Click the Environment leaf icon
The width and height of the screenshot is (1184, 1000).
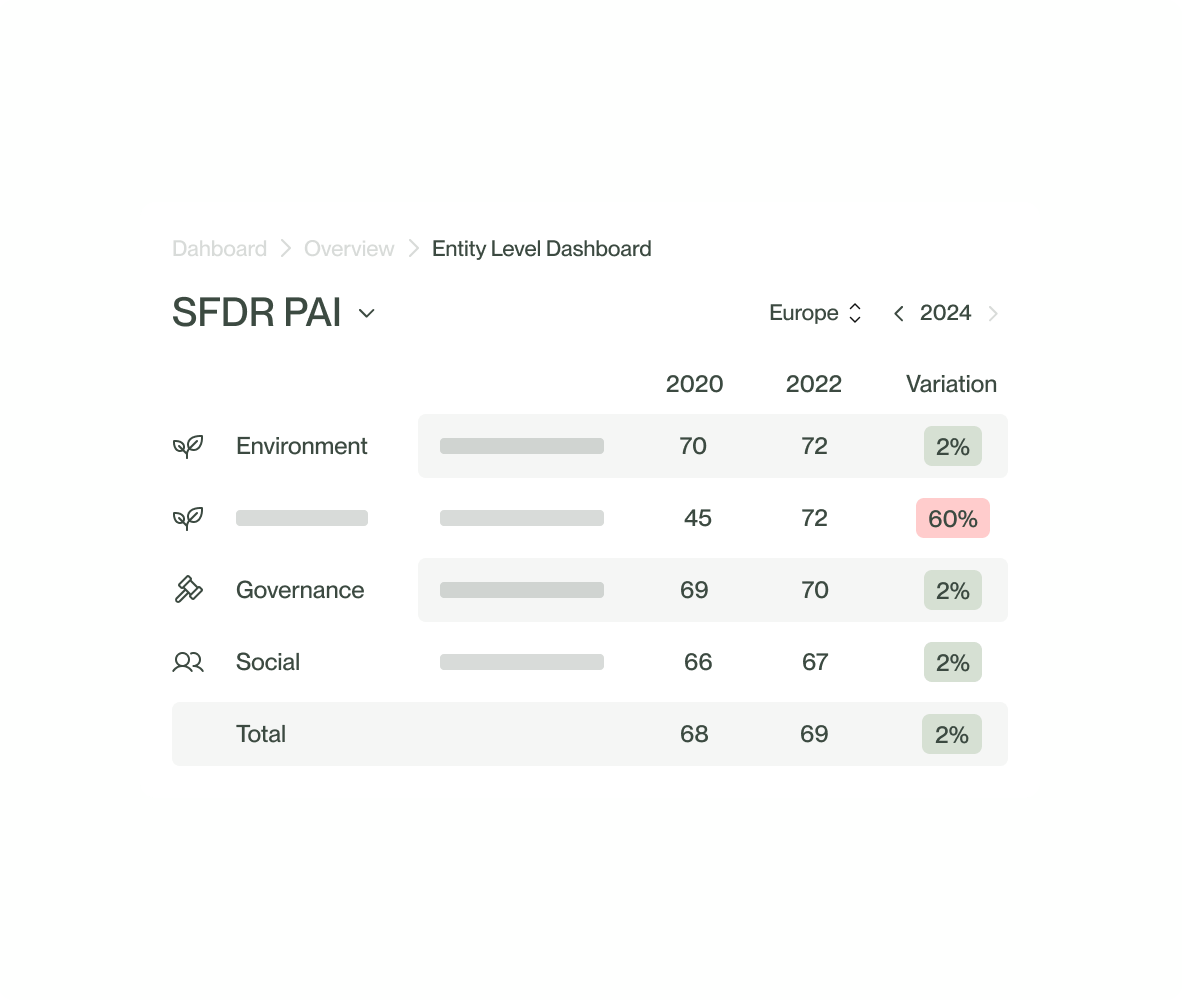click(x=188, y=446)
